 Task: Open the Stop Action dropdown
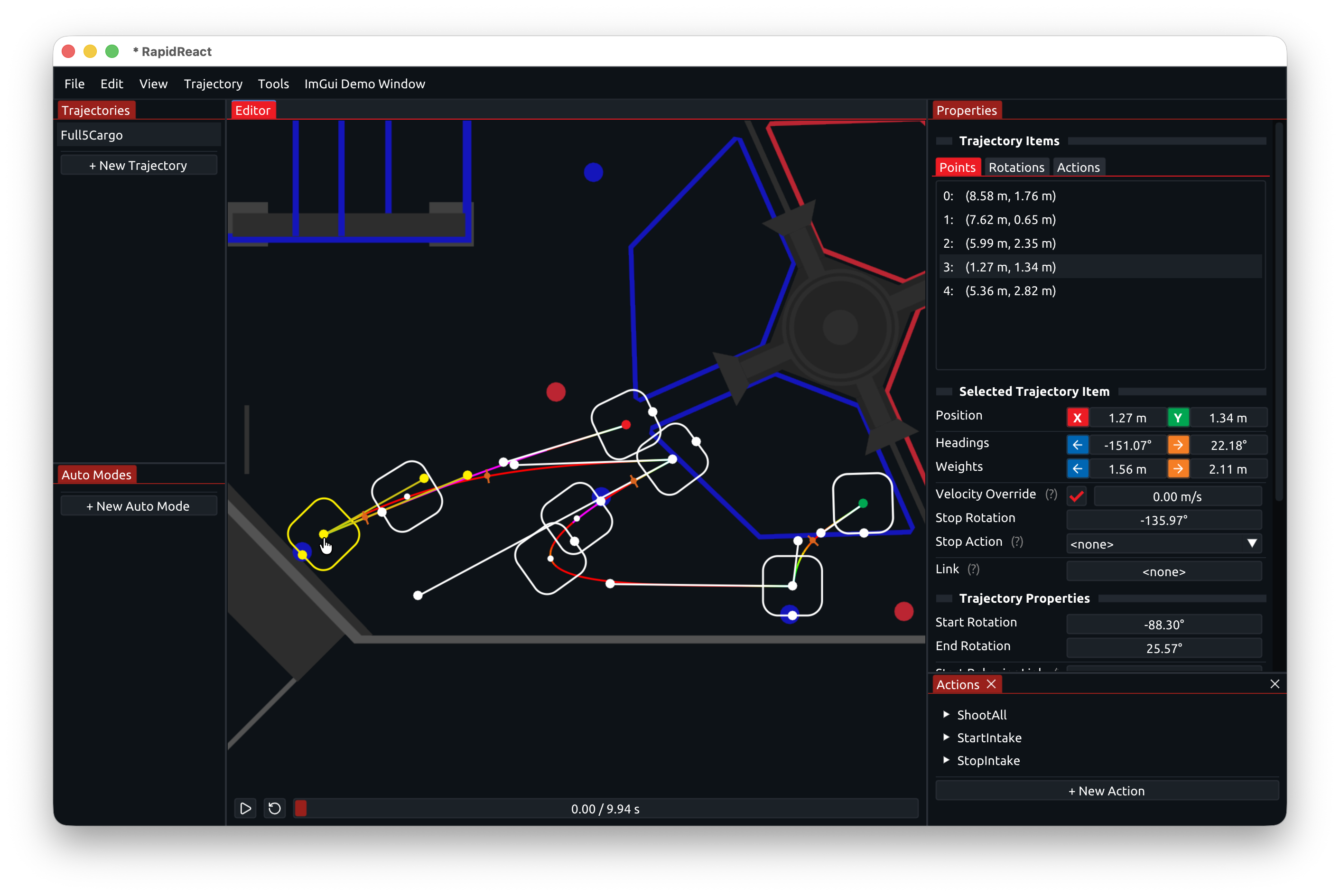(x=1163, y=543)
